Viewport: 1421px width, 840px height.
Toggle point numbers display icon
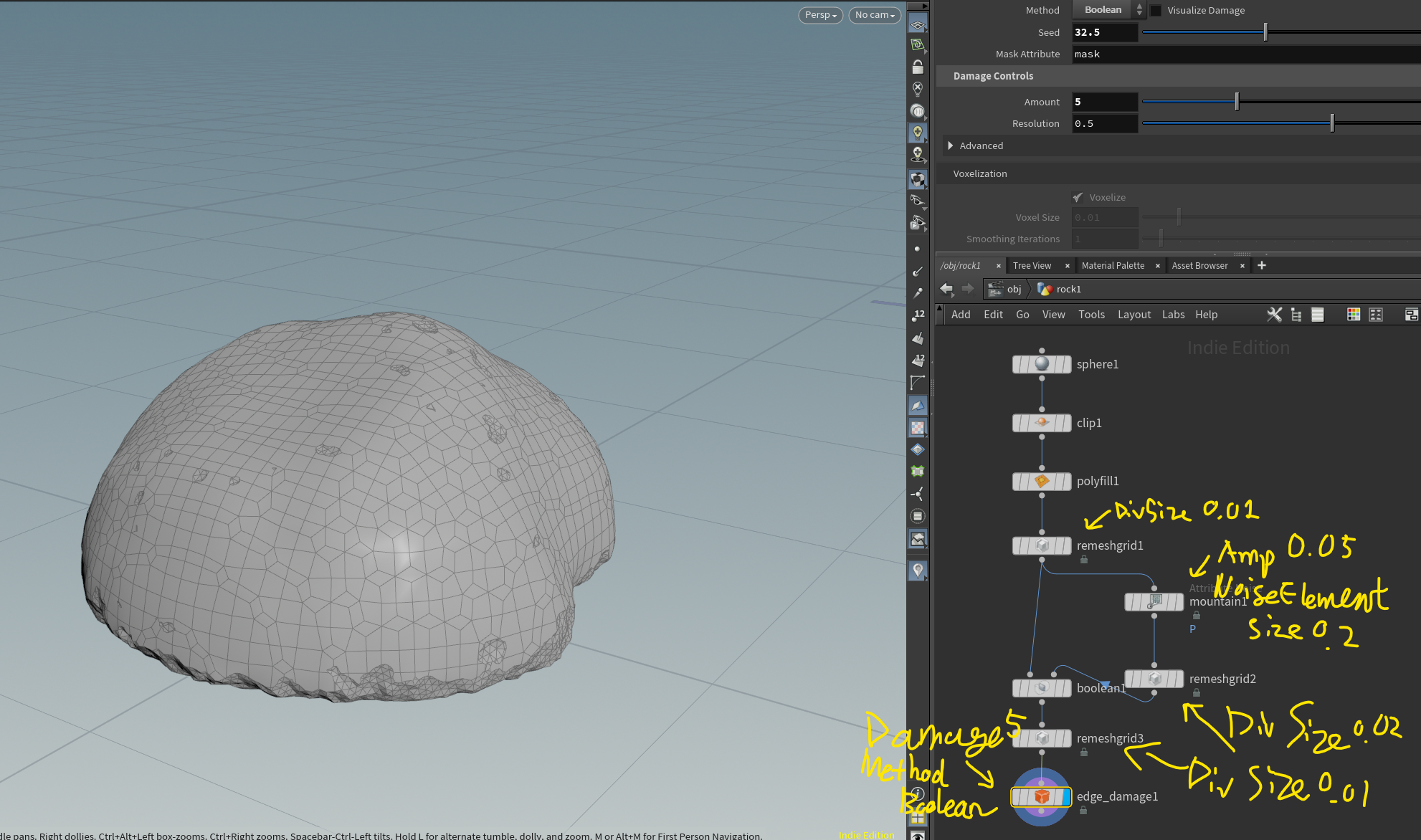(918, 315)
